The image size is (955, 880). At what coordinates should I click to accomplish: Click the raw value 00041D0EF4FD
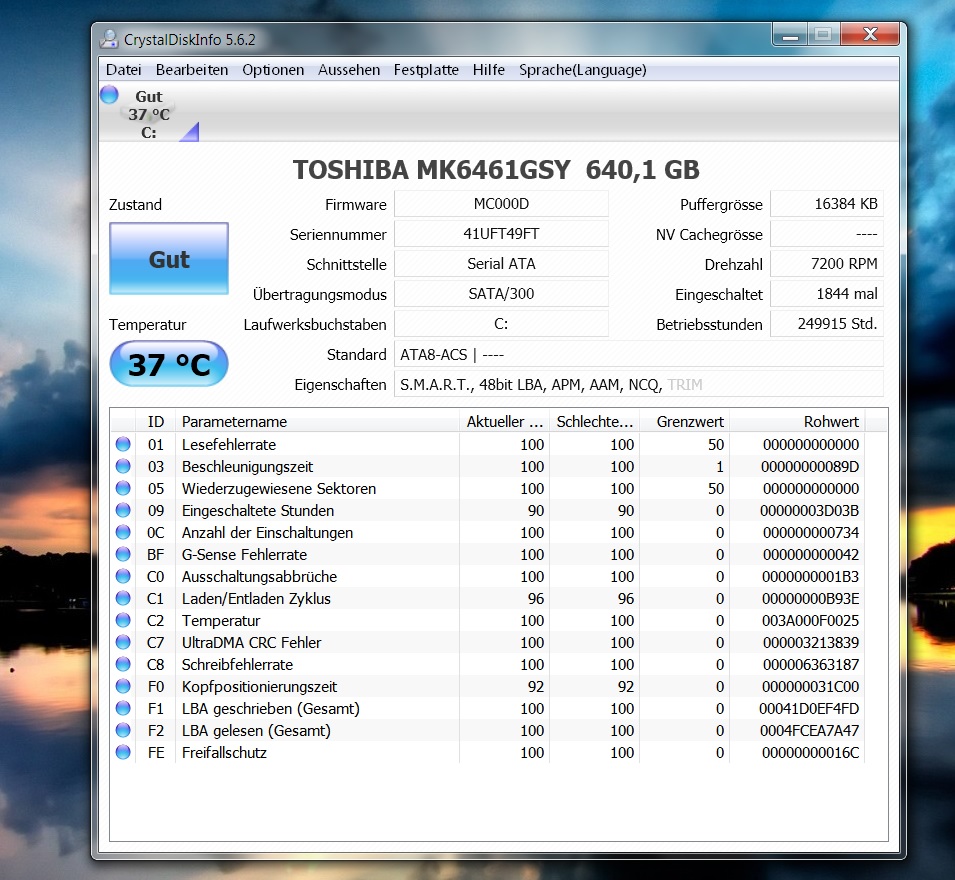(809, 708)
